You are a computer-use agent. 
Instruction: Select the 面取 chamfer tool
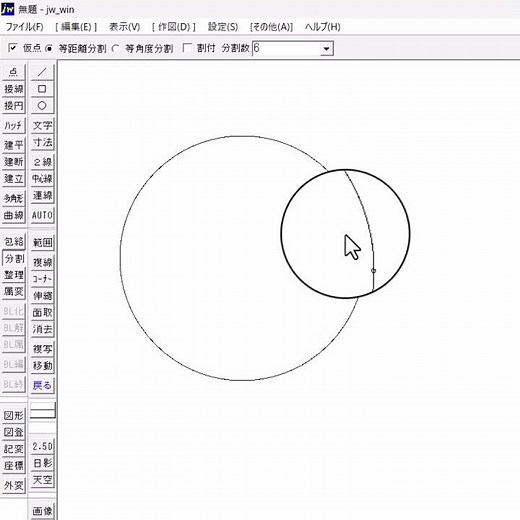coord(42,312)
